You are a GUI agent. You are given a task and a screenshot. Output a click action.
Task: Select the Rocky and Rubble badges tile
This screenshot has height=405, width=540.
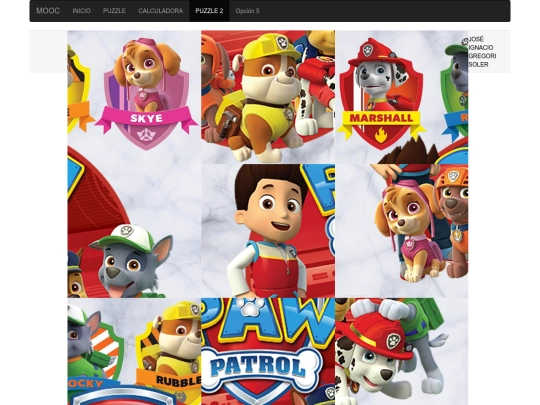pyautogui.click(x=134, y=352)
